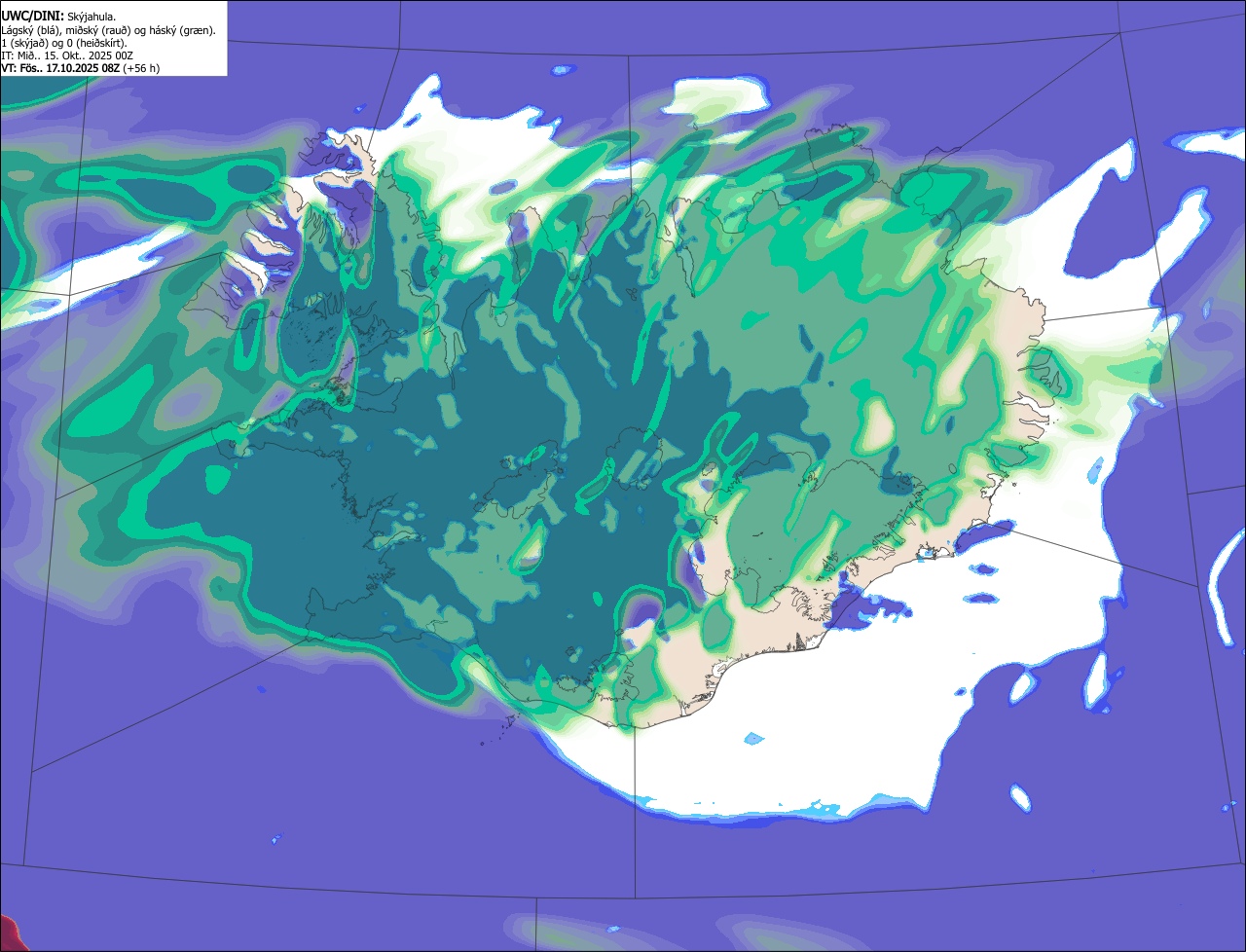Click the 'VT: Fös.. 17.10.2025 08Z (+56 h)' line

click(80, 68)
